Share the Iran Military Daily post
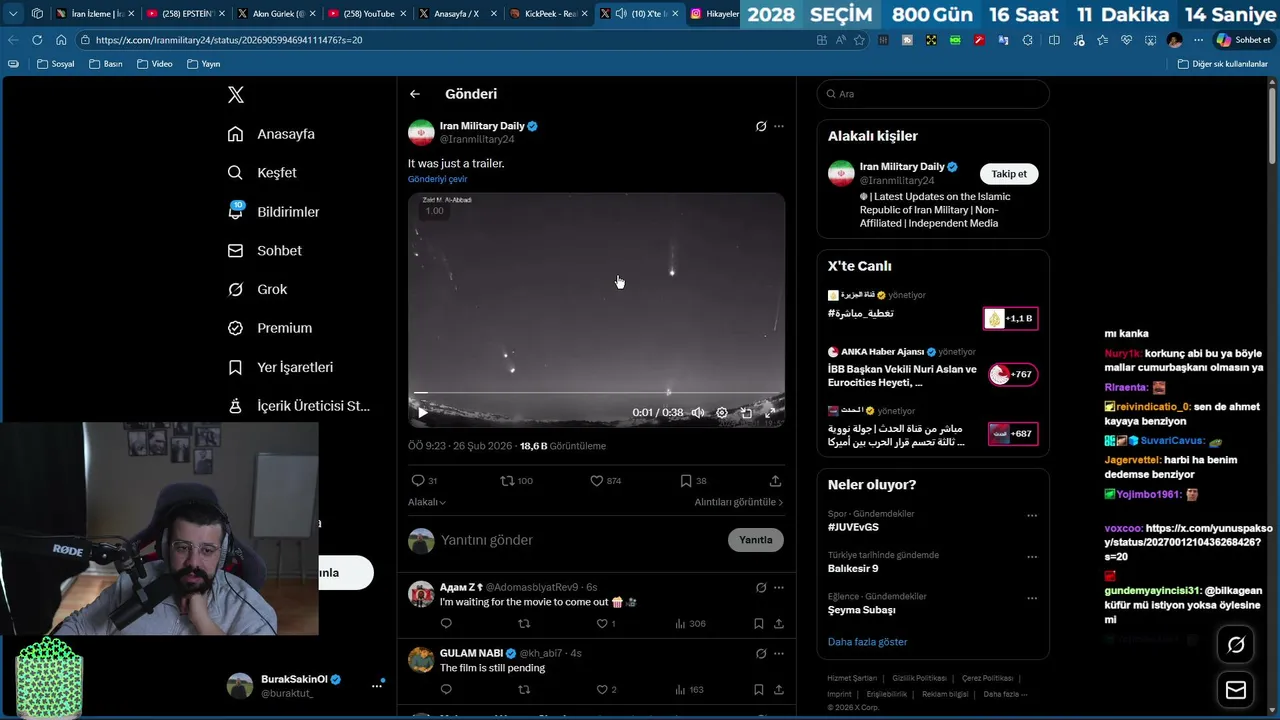 (775, 481)
